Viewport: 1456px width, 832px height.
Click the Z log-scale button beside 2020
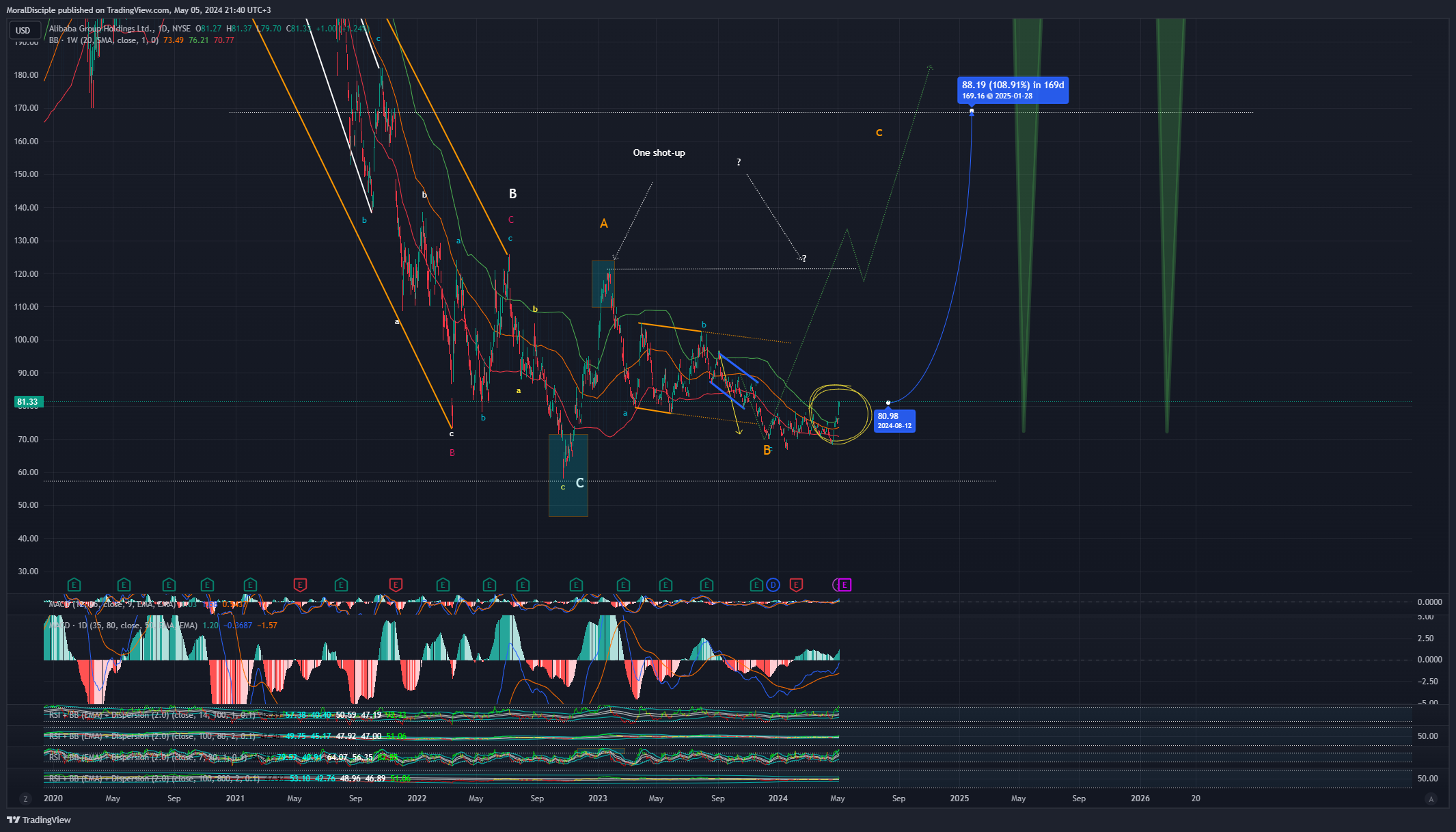[x=26, y=799]
